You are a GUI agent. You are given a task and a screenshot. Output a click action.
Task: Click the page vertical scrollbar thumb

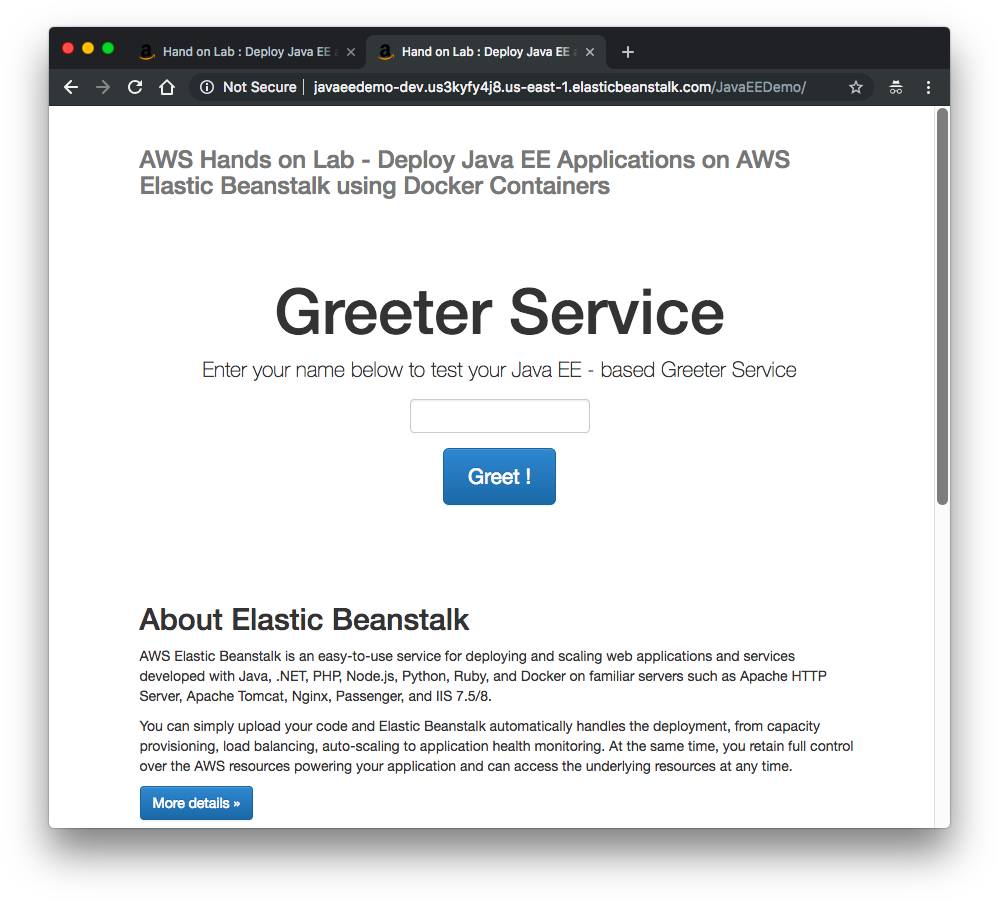(x=943, y=307)
